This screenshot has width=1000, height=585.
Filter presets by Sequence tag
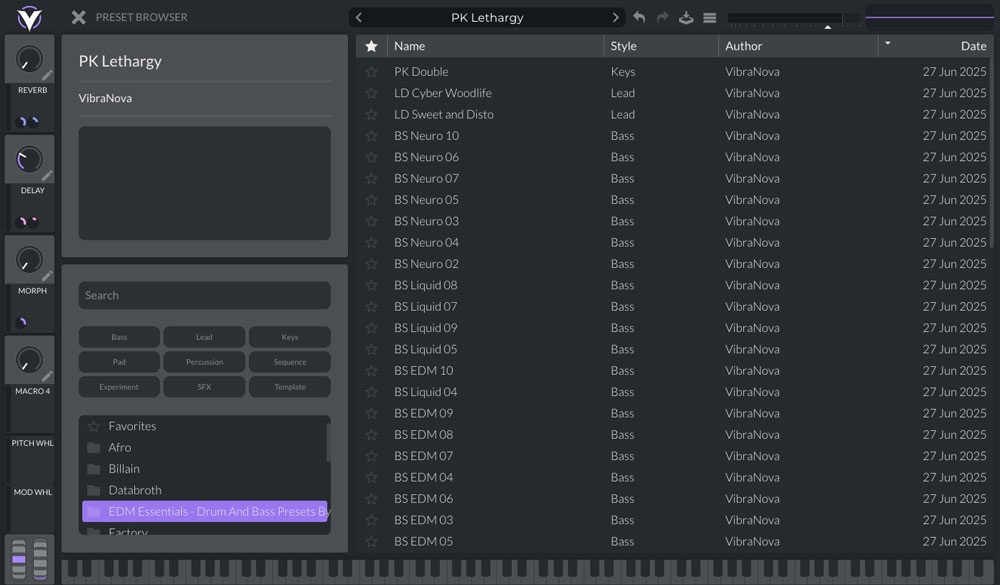pos(290,362)
